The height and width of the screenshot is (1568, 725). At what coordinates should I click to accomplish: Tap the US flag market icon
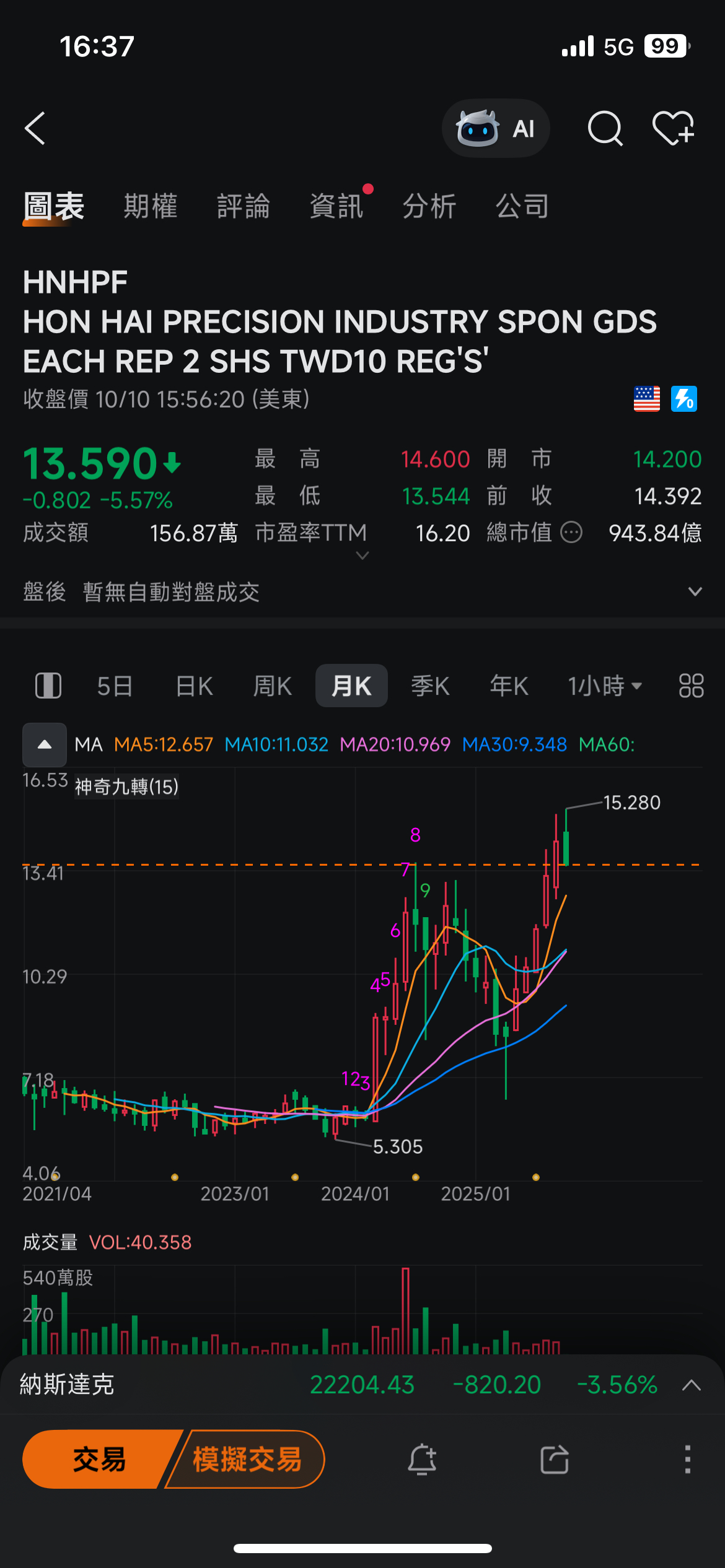646,399
